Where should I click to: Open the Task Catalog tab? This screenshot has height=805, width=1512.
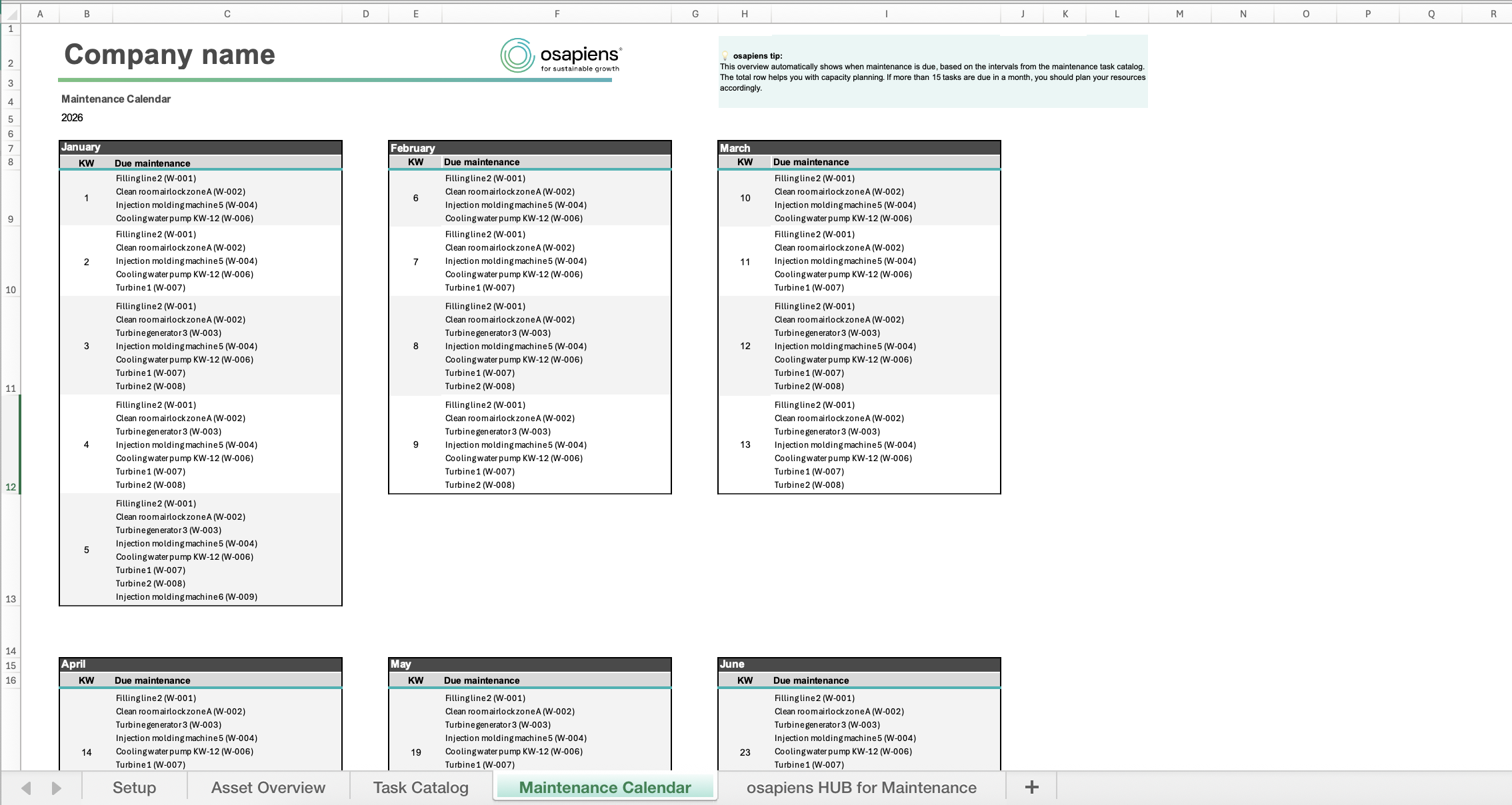pyautogui.click(x=421, y=788)
